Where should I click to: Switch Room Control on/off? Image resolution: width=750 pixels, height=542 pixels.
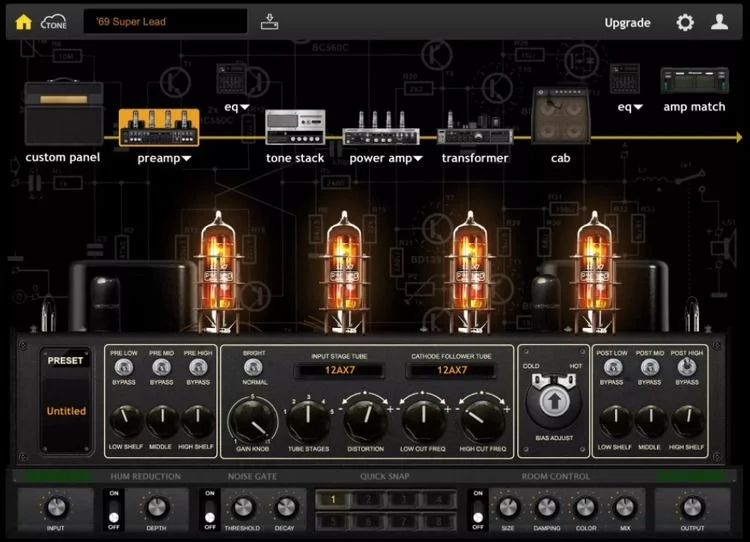[478, 509]
